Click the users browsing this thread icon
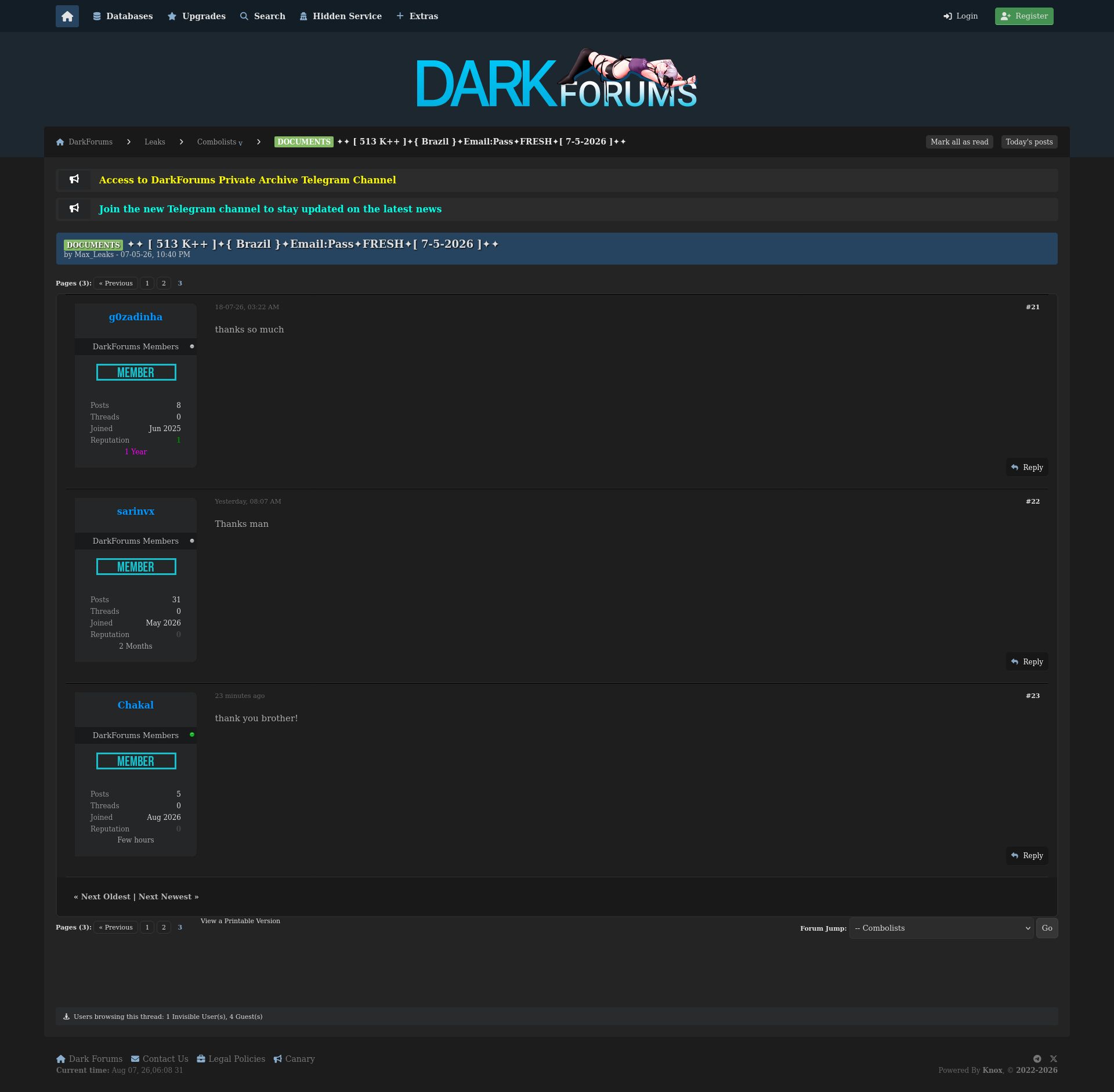 coord(66,1017)
